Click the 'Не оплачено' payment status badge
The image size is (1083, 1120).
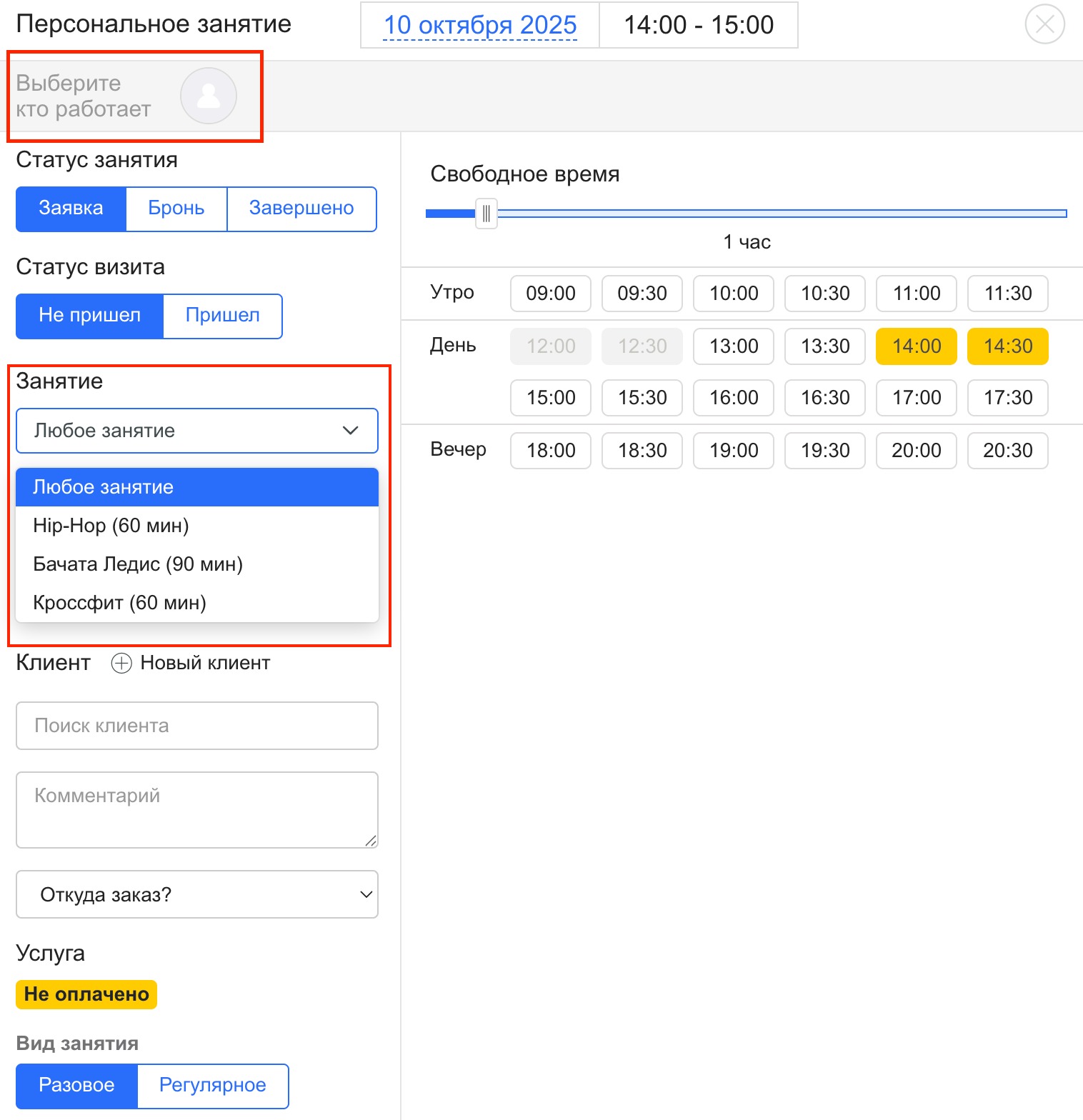pos(86,994)
